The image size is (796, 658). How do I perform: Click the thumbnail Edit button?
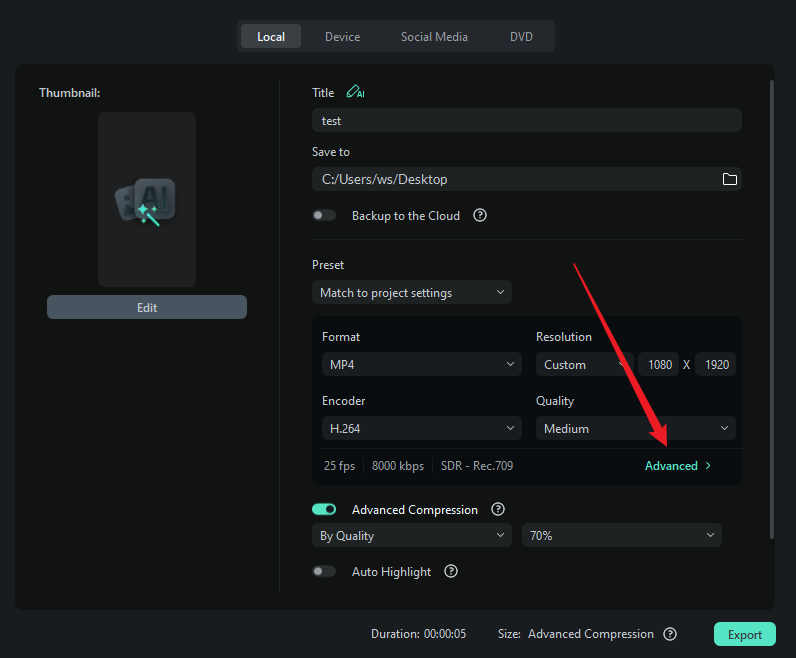tap(146, 307)
